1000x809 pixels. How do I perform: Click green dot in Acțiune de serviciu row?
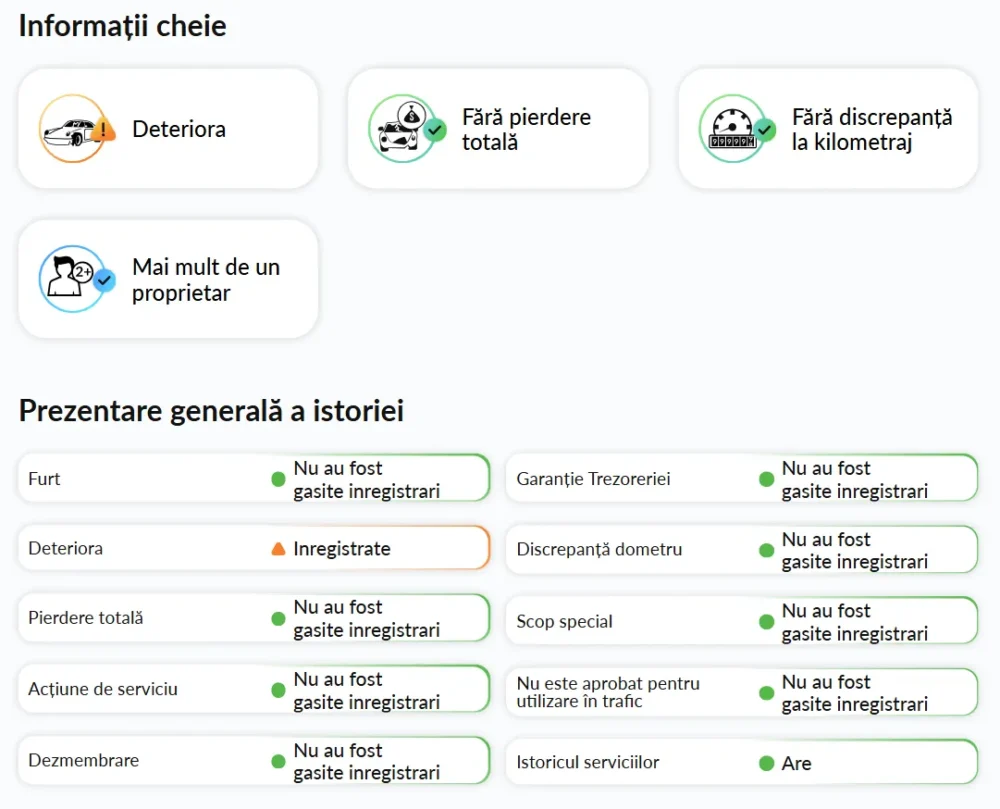pos(278,690)
